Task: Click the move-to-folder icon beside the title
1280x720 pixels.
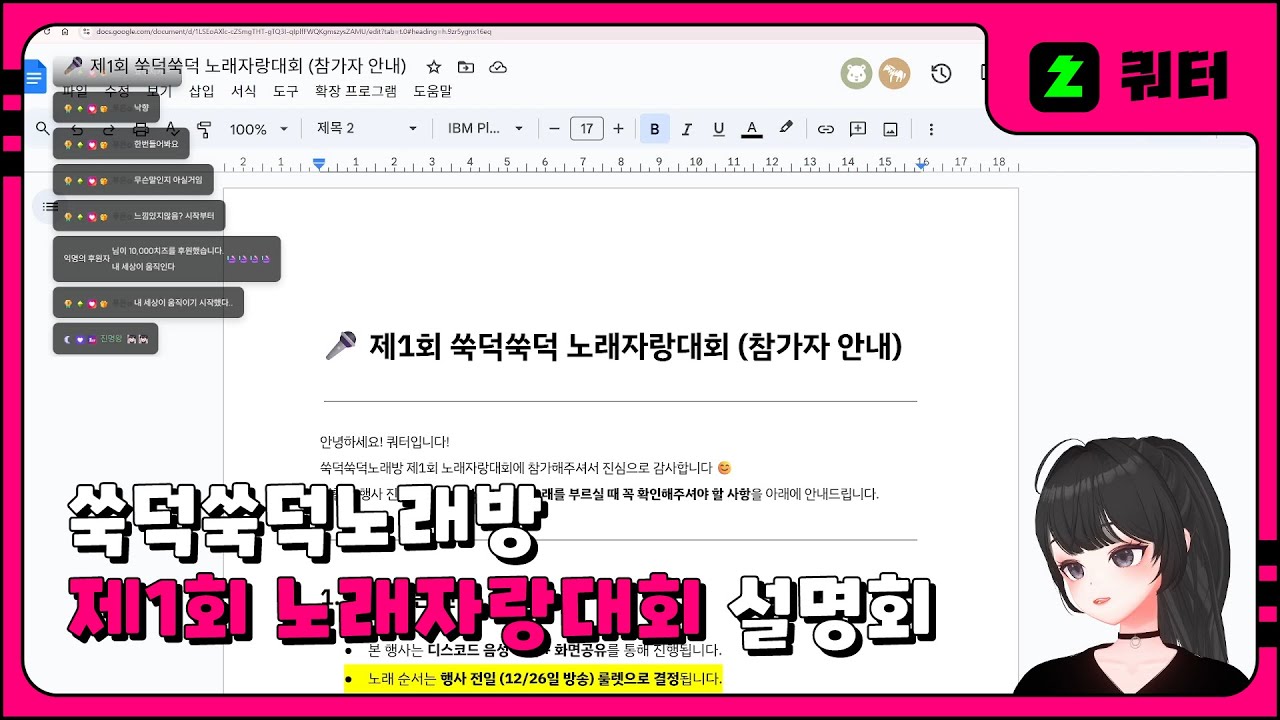Action: point(466,67)
